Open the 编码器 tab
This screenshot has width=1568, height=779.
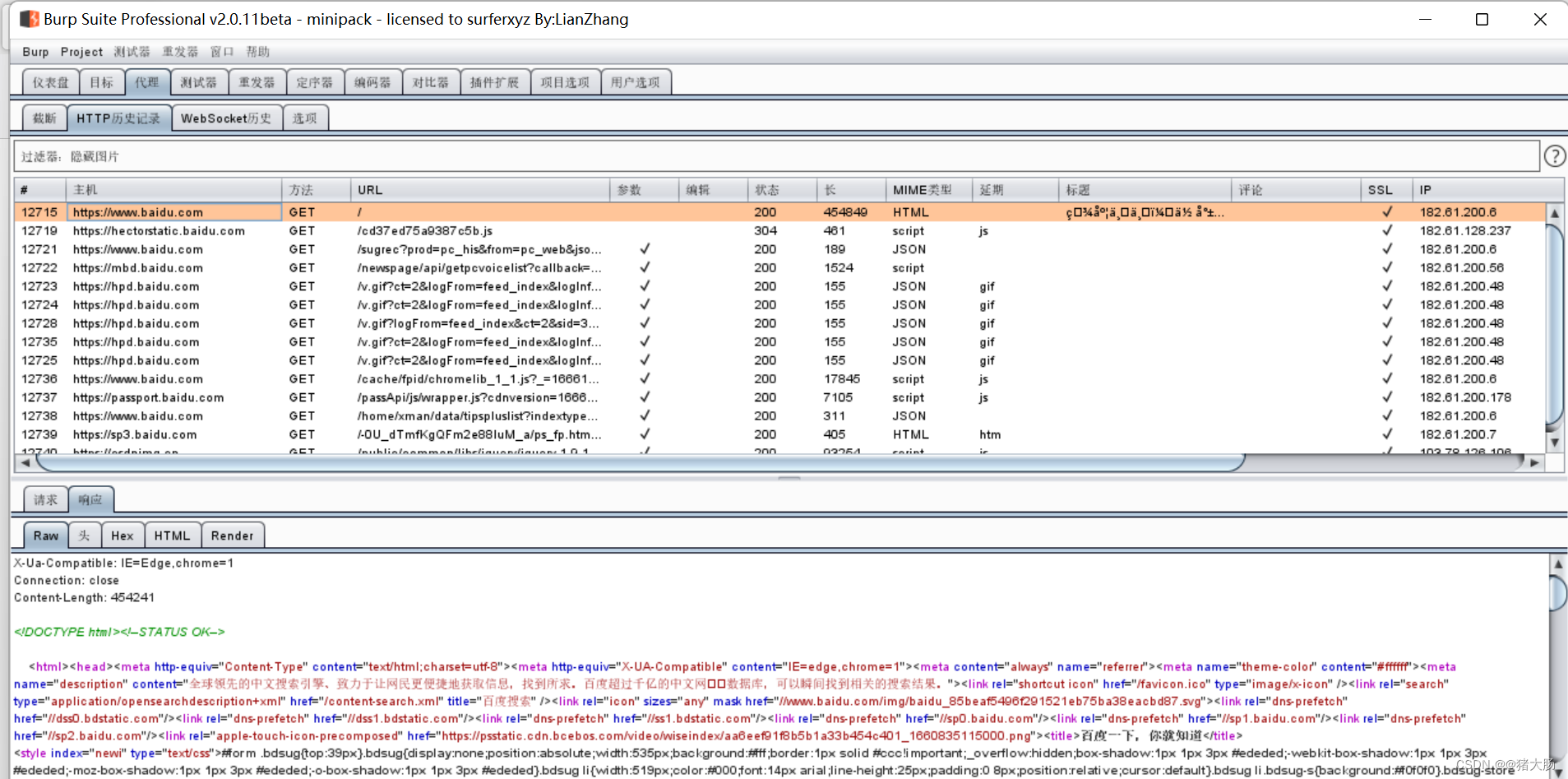click(372, 82)
